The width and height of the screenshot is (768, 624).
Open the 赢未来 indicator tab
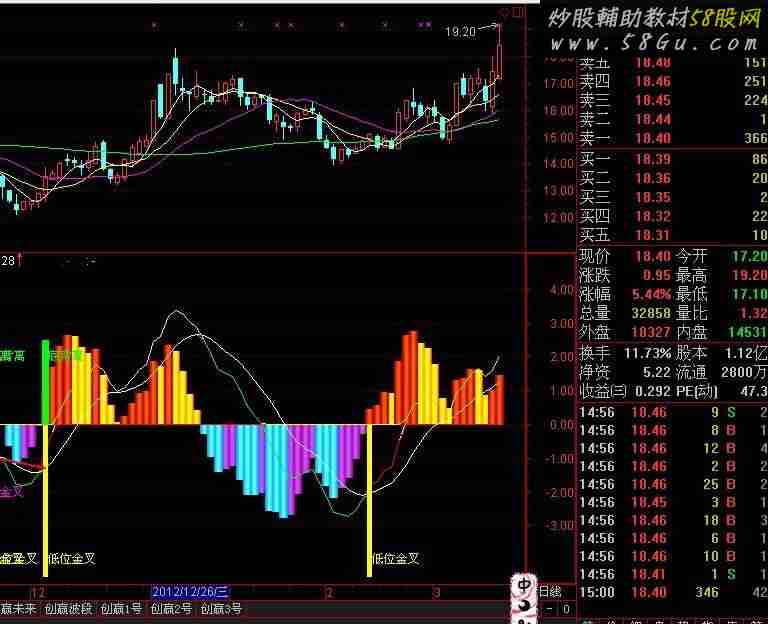(18, 609)
